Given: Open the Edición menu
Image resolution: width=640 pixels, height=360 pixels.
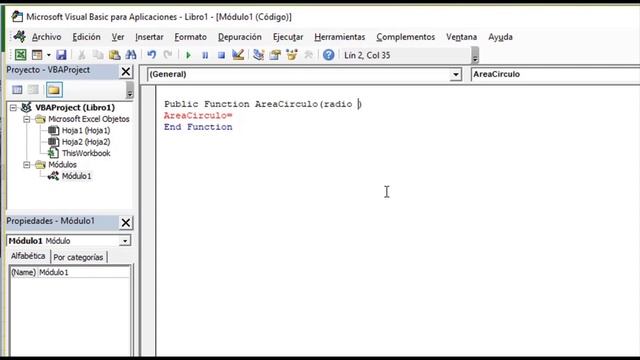Looking at the screenshot, I should tap(86, 37).
